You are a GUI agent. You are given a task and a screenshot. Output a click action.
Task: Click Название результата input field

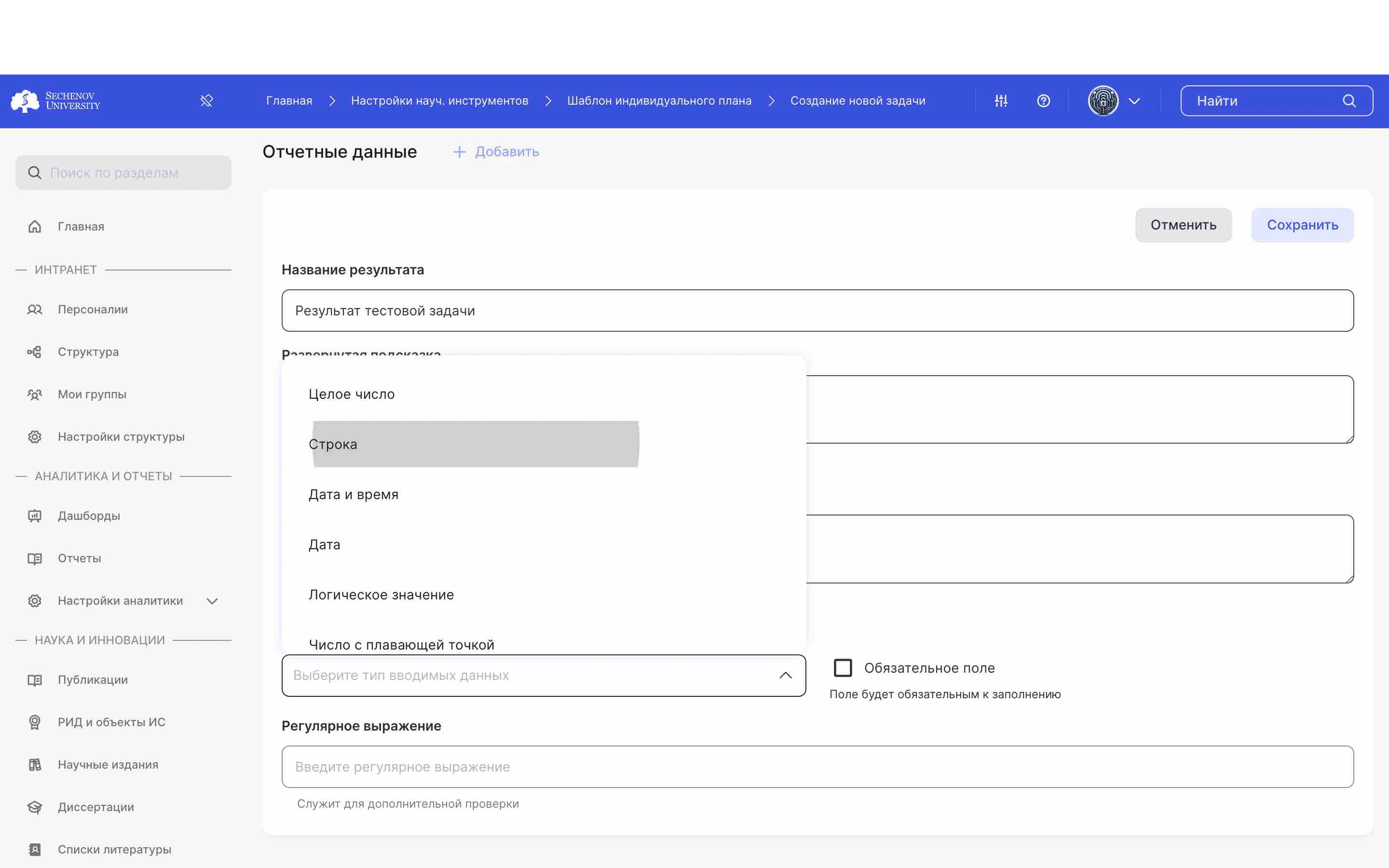(818, 310)
